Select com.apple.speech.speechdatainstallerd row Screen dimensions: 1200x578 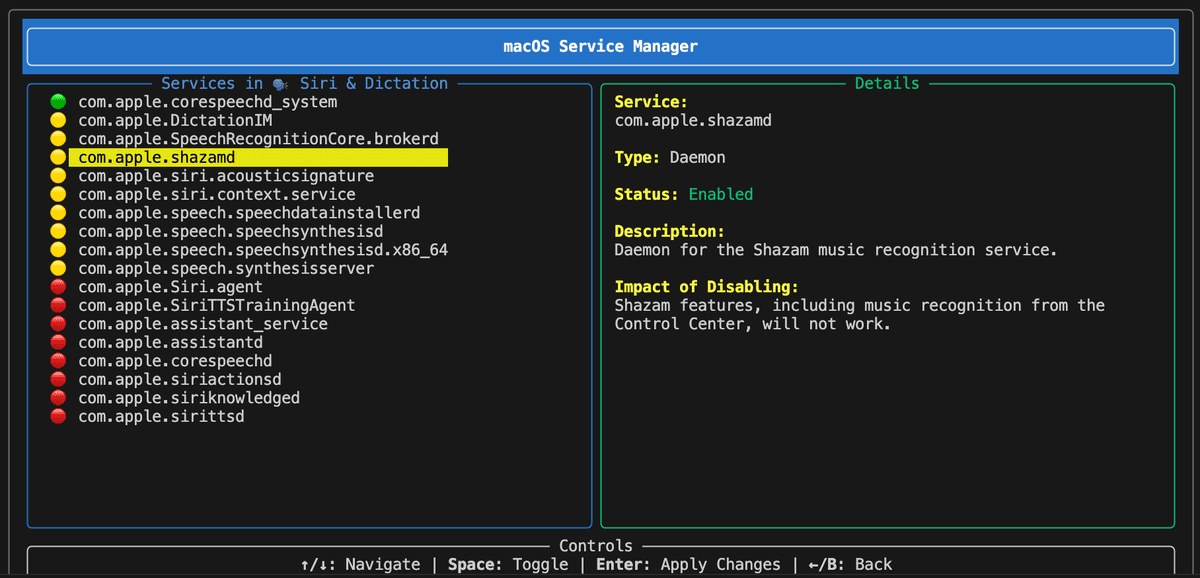(249, 213)
